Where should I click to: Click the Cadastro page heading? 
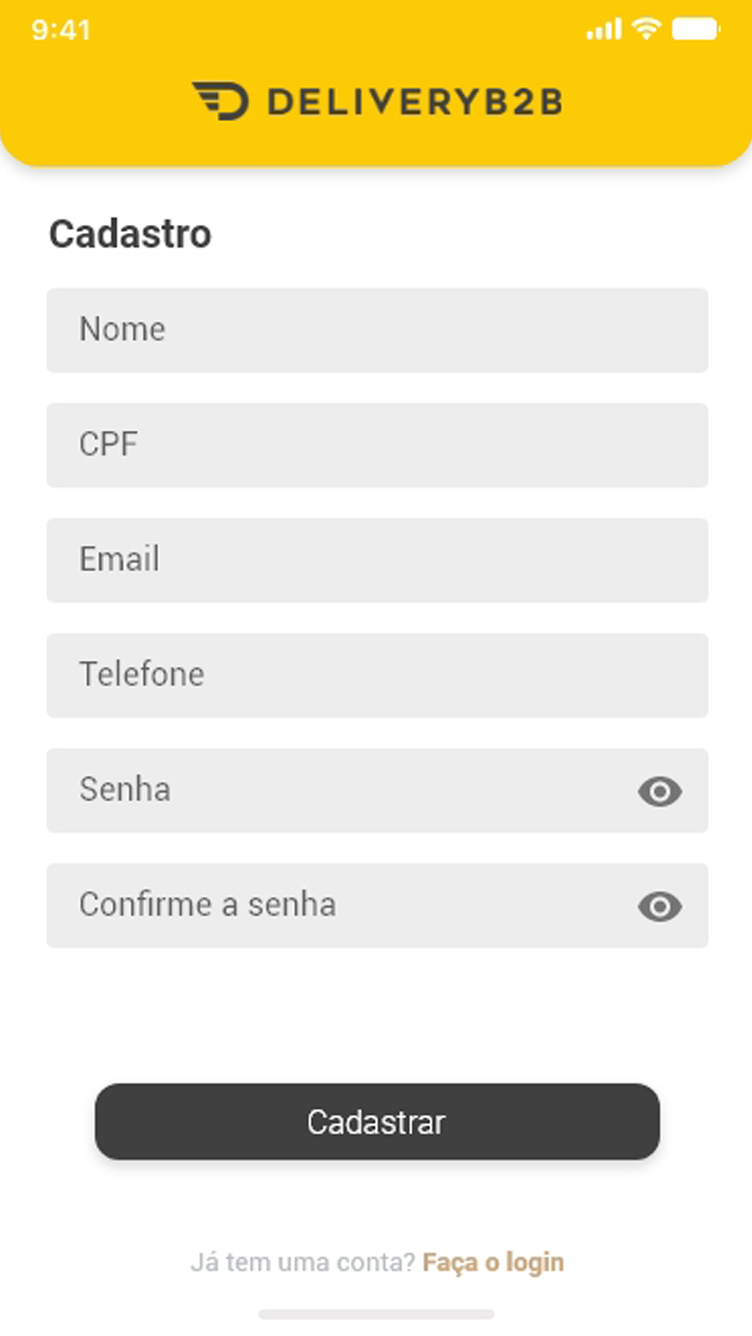coord(130,234)
